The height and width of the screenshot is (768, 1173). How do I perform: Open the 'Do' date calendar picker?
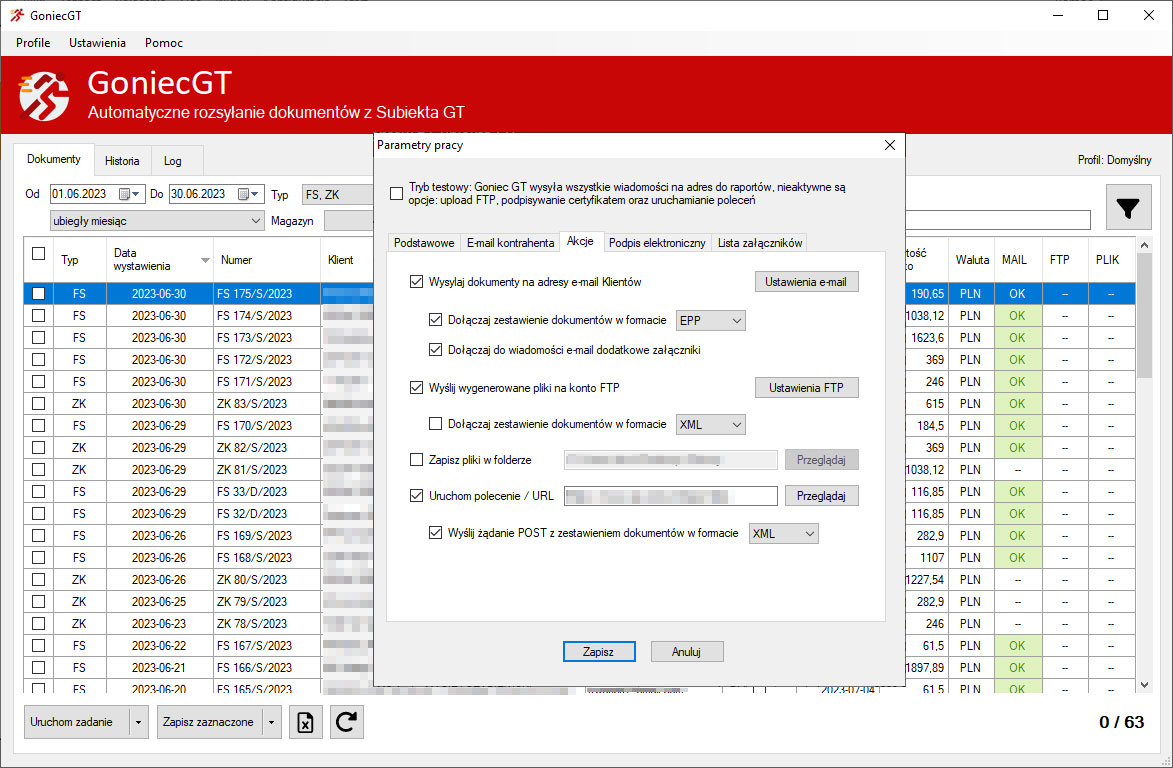pos(243,194)
